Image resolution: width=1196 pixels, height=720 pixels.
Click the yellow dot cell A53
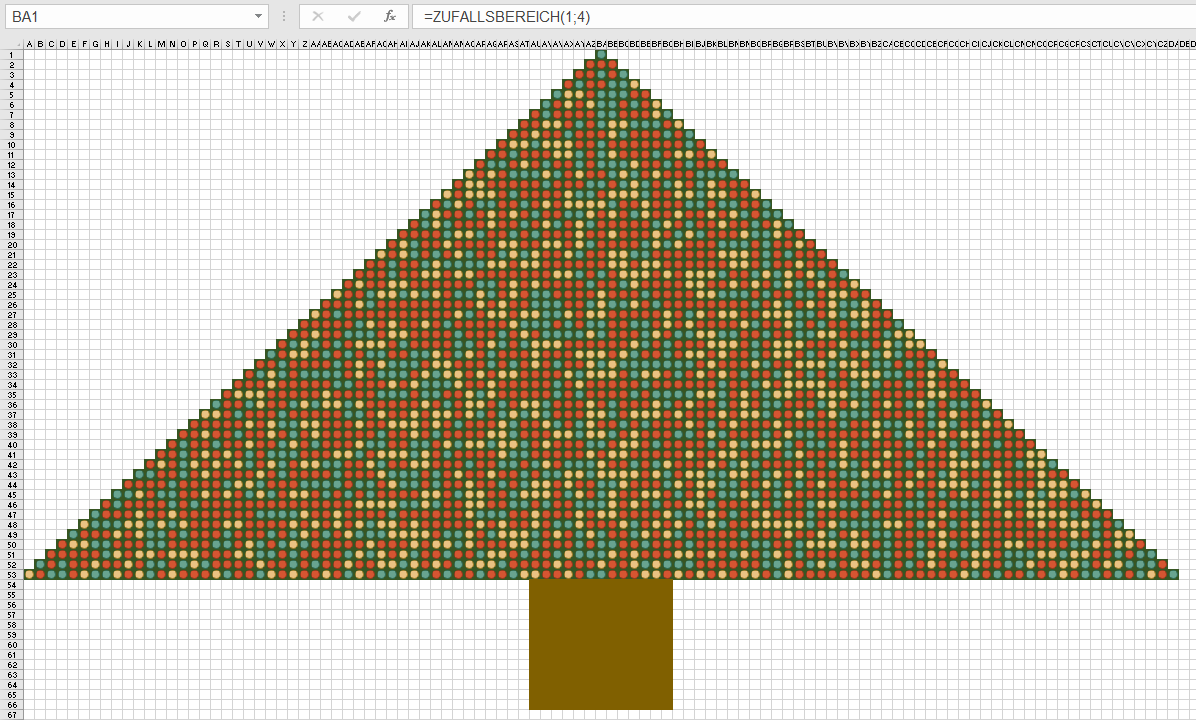(29, 575)
